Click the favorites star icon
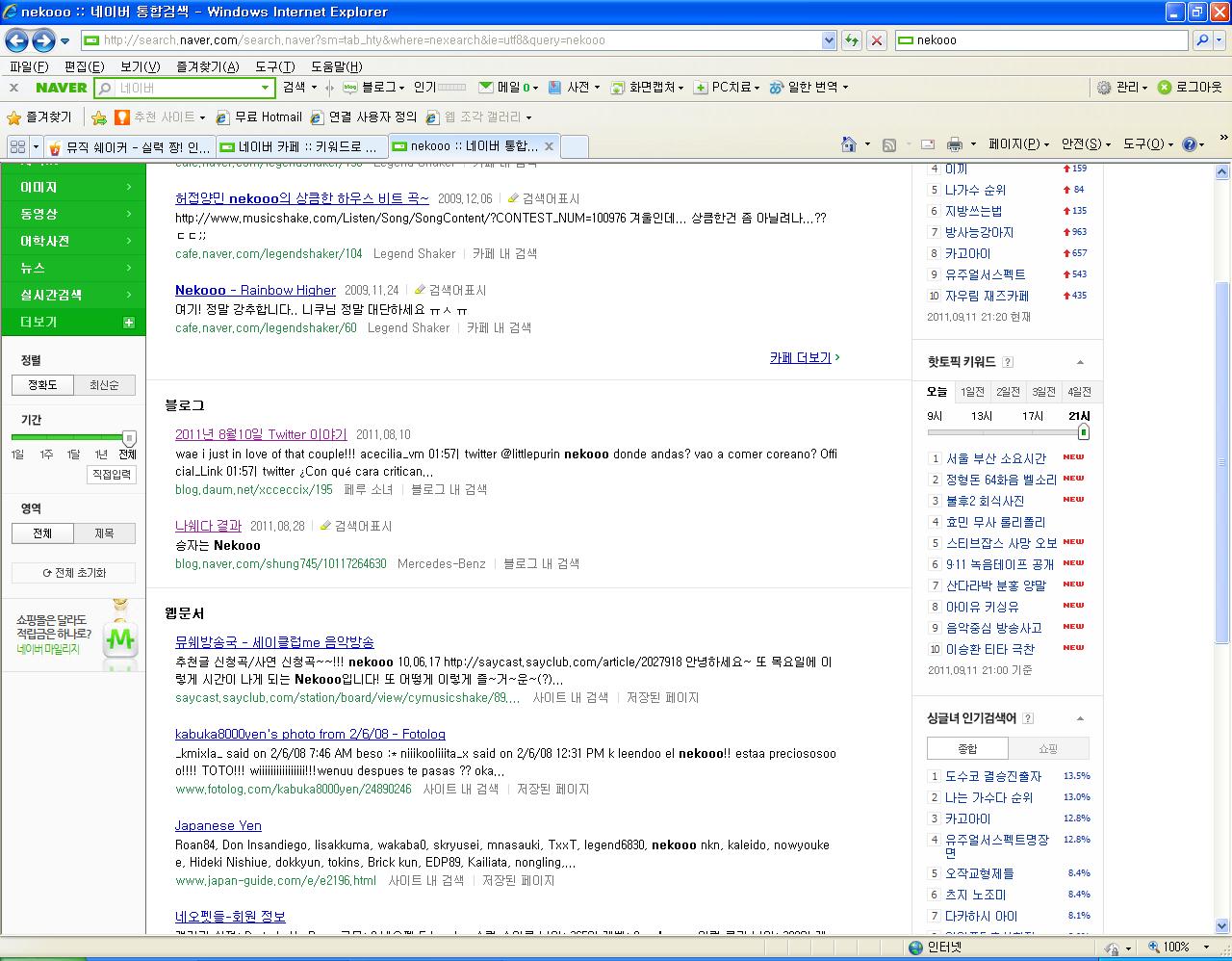The width and height of the screenshot is (1232, 961). pyautogui.click(x=13, y=117)
